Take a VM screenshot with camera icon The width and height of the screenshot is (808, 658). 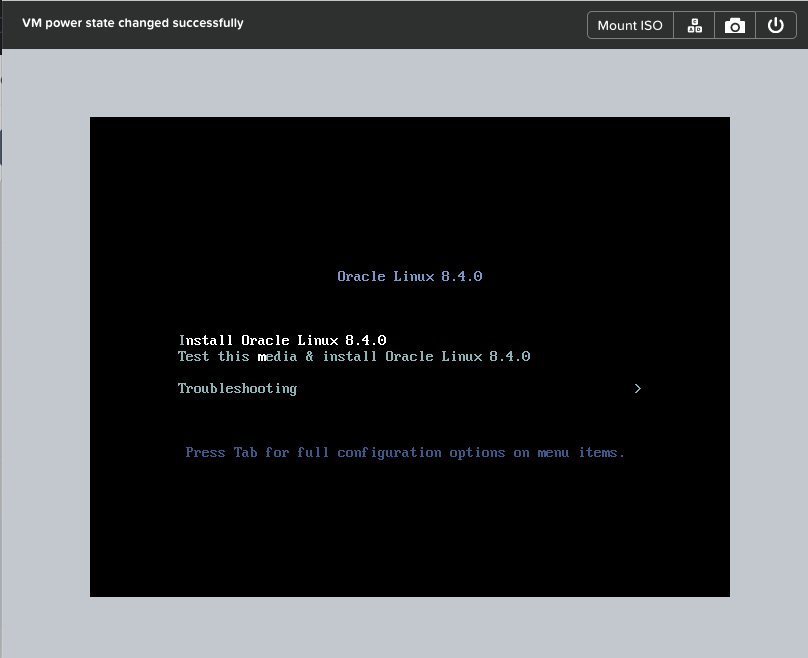coord(735,25)
